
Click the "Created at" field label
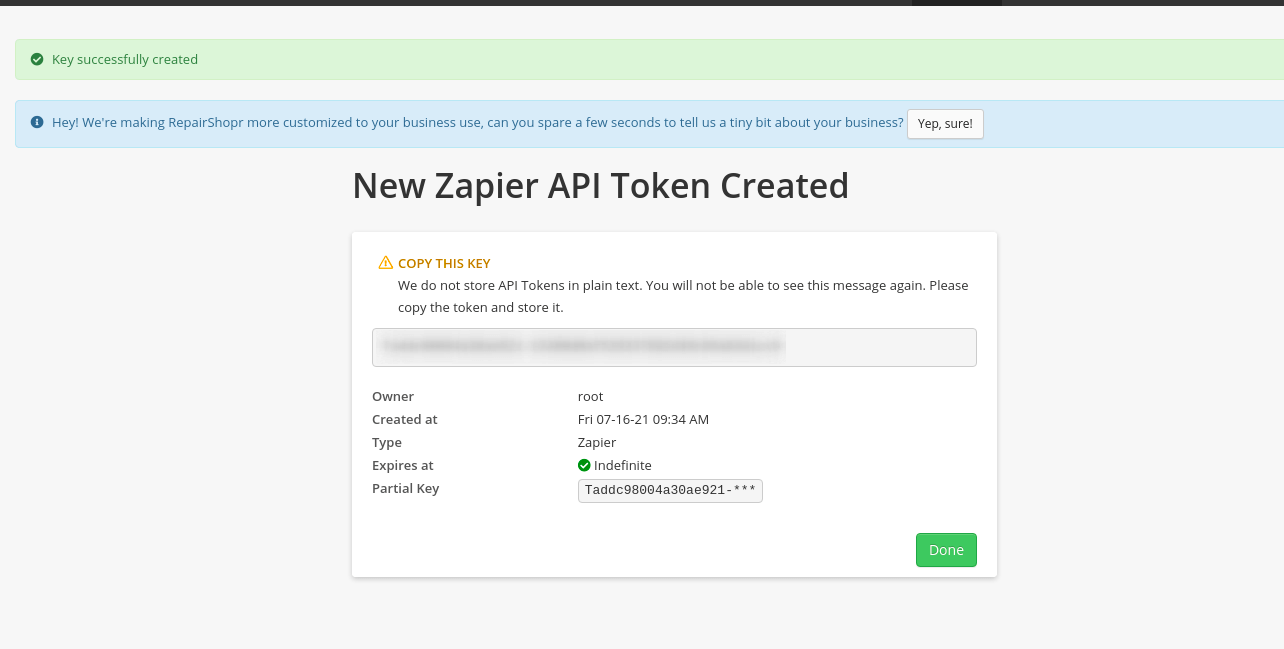tap(405, 419)
